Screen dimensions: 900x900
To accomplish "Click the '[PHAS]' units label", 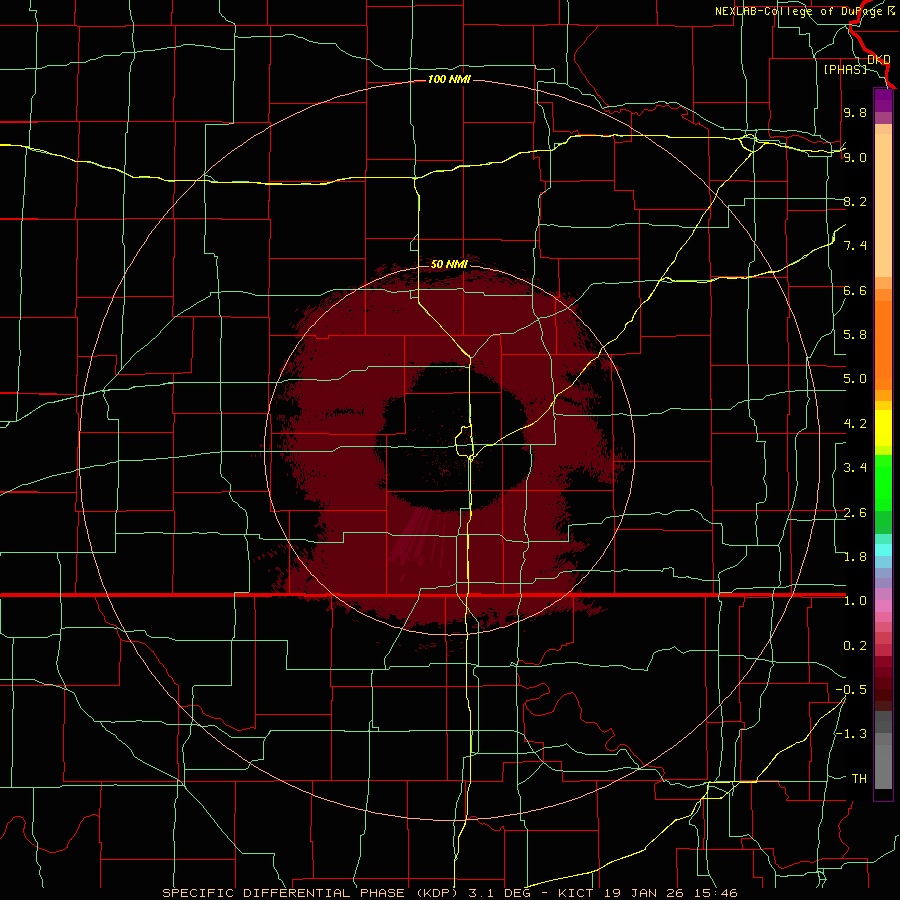I will tap(845, 69).
